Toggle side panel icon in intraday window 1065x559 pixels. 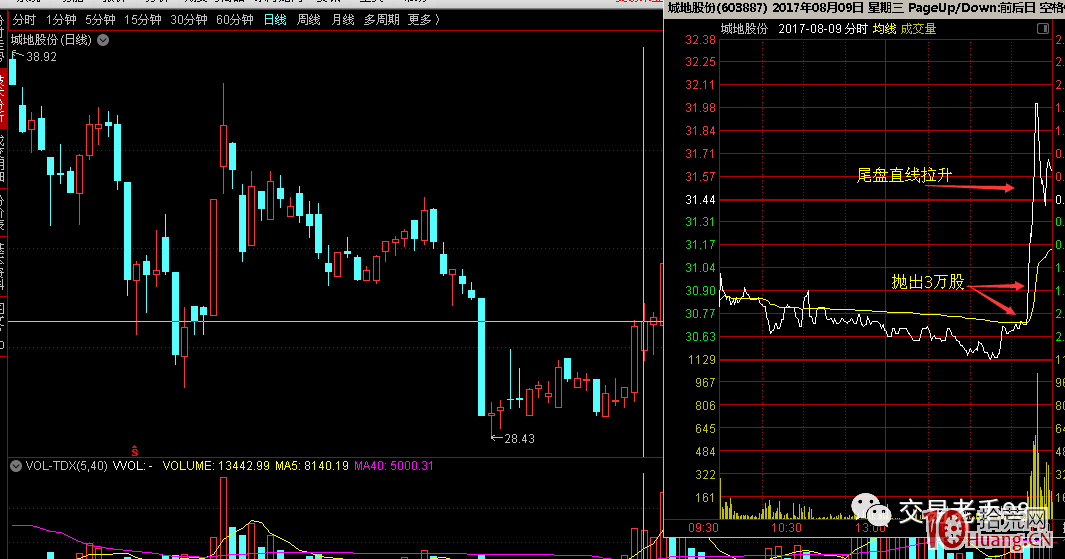(1043, 29)
